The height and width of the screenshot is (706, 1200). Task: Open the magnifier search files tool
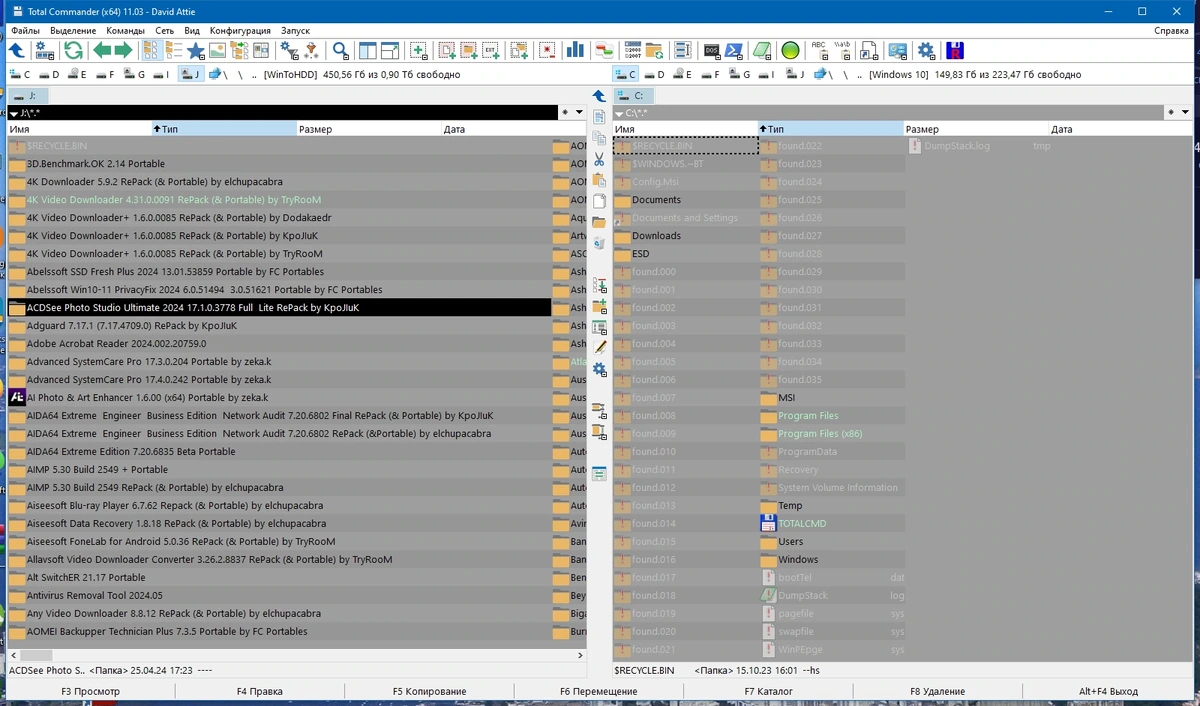[x=341, y=50]
